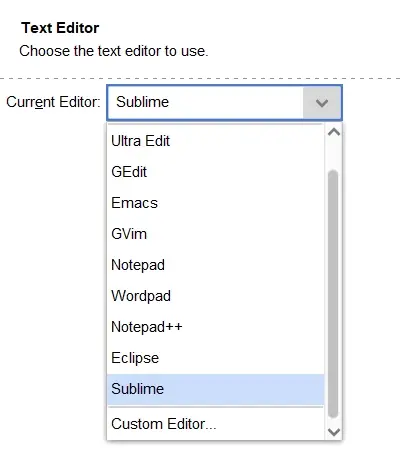Click the Current Editor dropdown arrow

coord(322,102)
